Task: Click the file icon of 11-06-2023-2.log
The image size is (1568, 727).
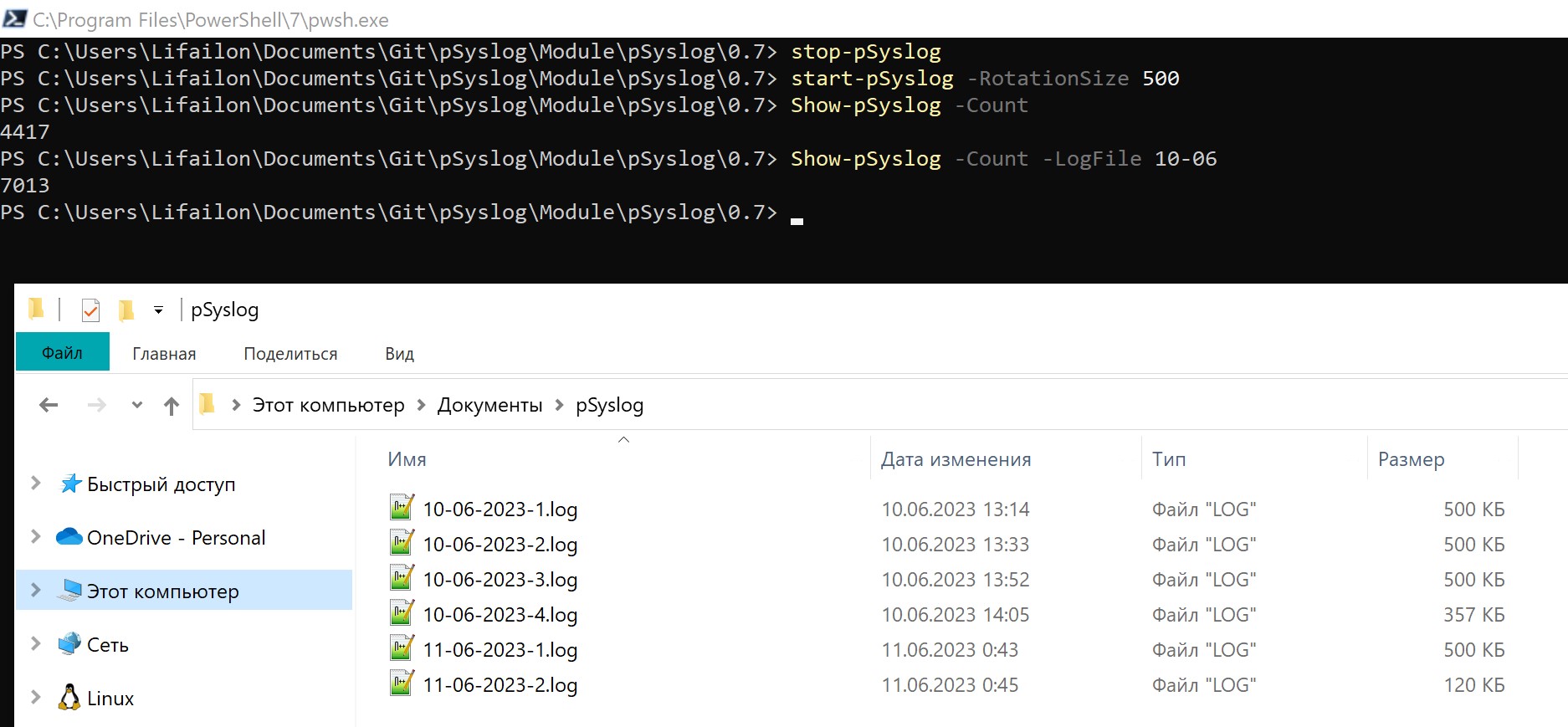Action: [402, 683]
